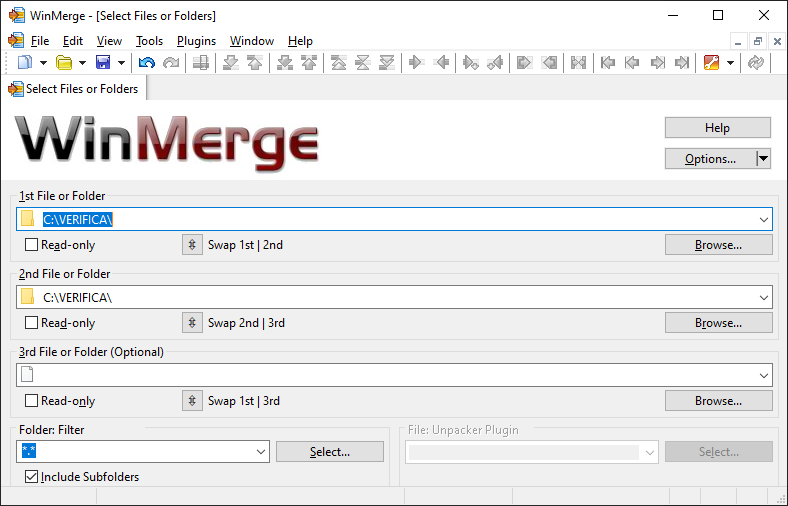Click the Swap 1st | 2nd button icon

192,245
